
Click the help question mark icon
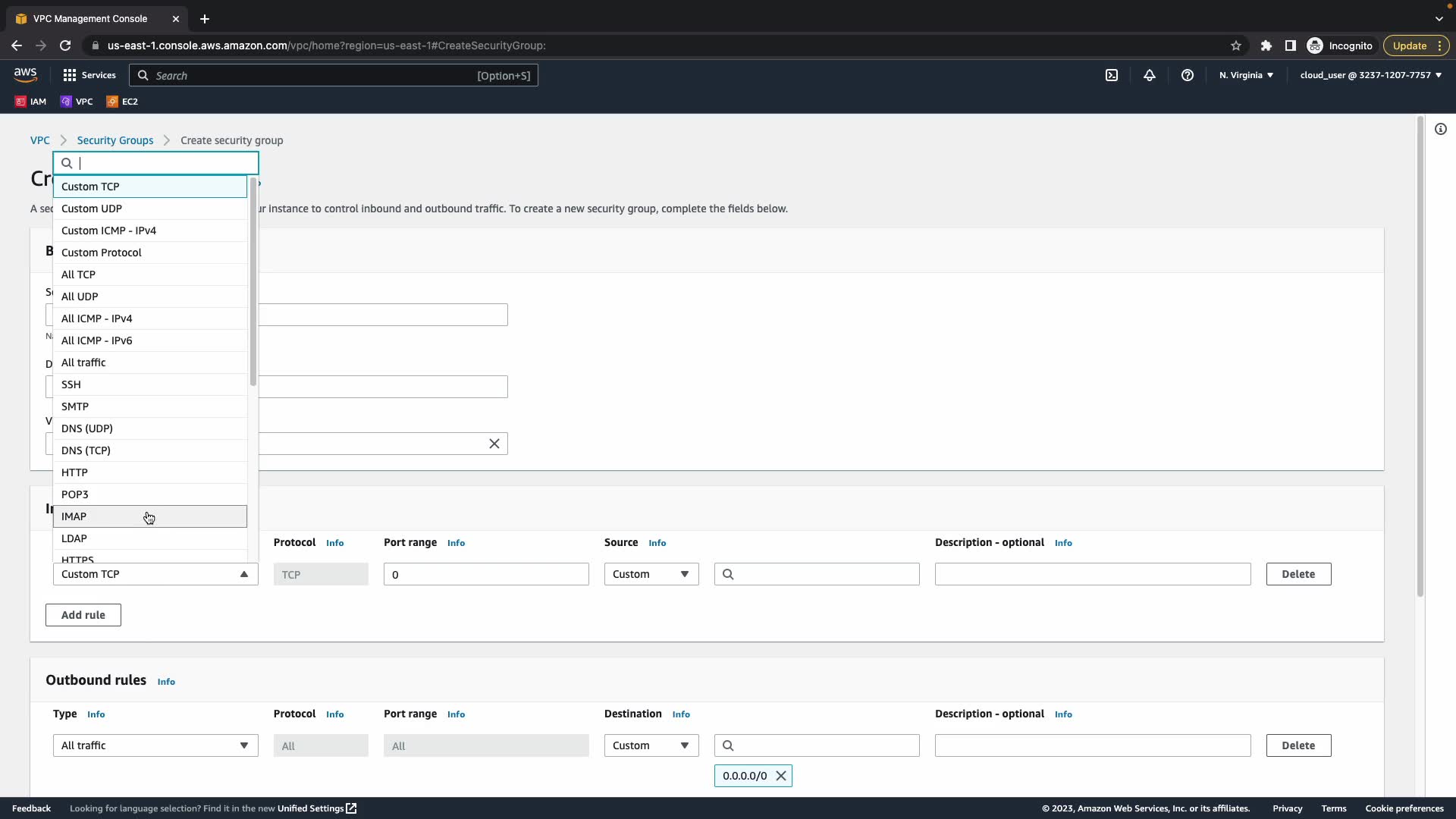(1188, 75)
